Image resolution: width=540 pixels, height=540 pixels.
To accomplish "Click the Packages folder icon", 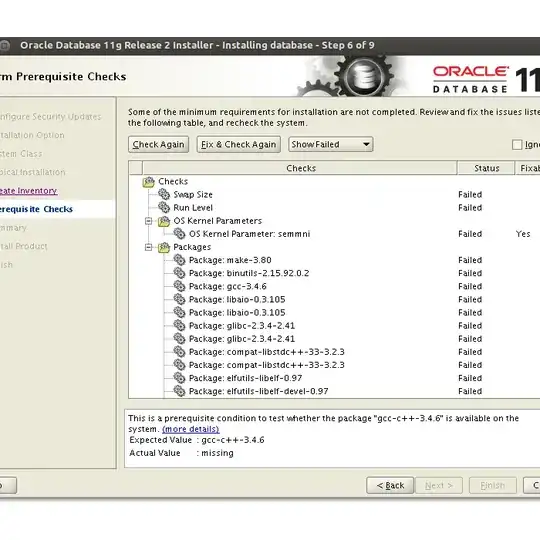I will point(164,247).
